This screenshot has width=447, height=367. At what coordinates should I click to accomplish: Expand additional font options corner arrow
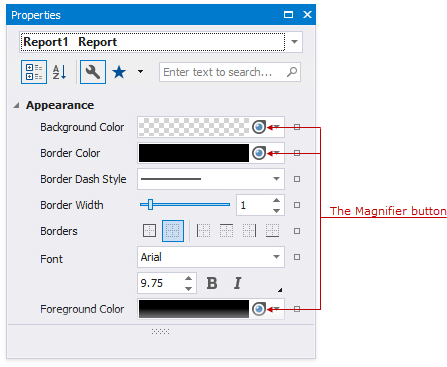(x=280, y=290)
